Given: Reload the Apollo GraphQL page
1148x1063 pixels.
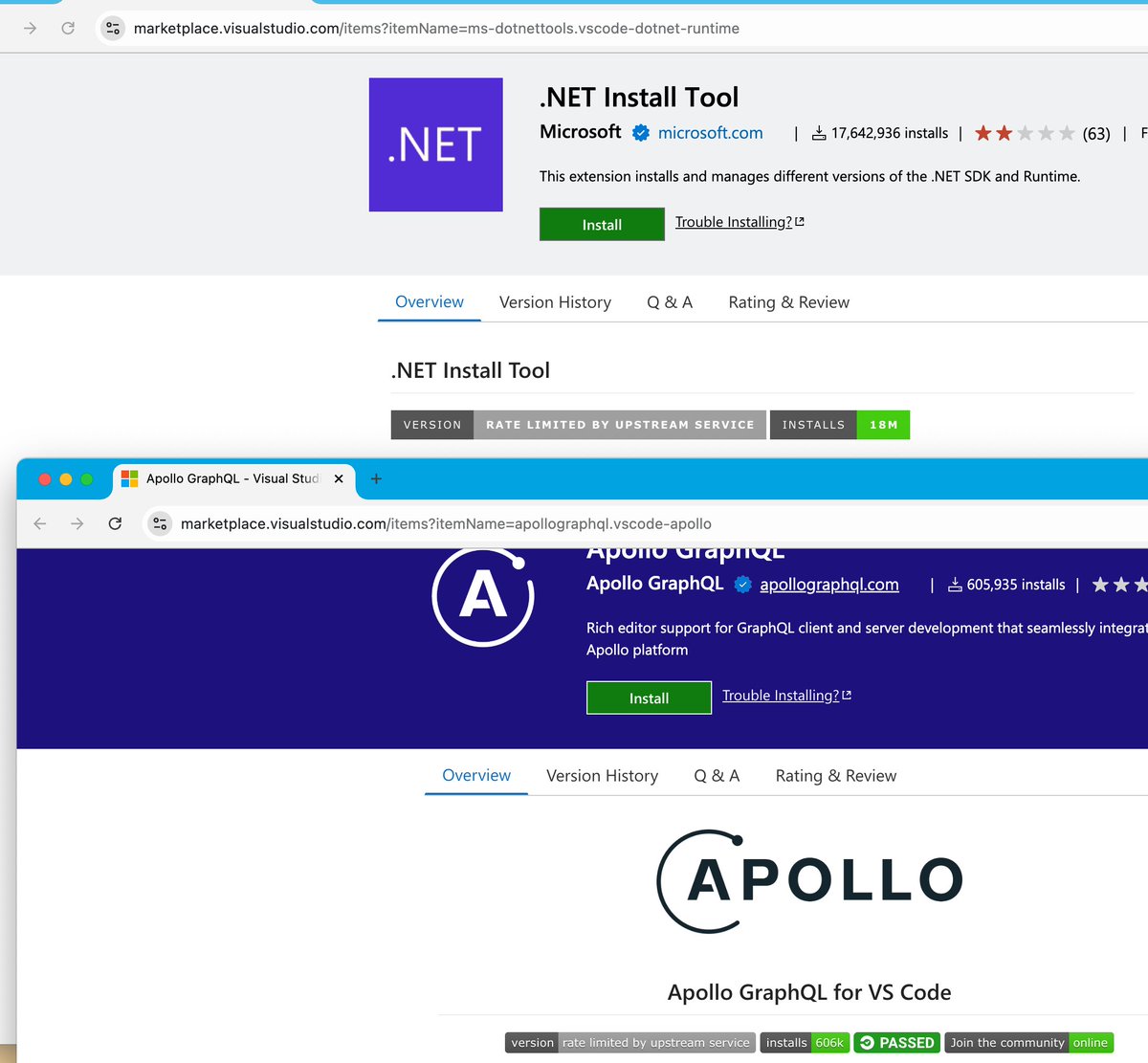Looking at the screenshot, I should tap(115, 523).
